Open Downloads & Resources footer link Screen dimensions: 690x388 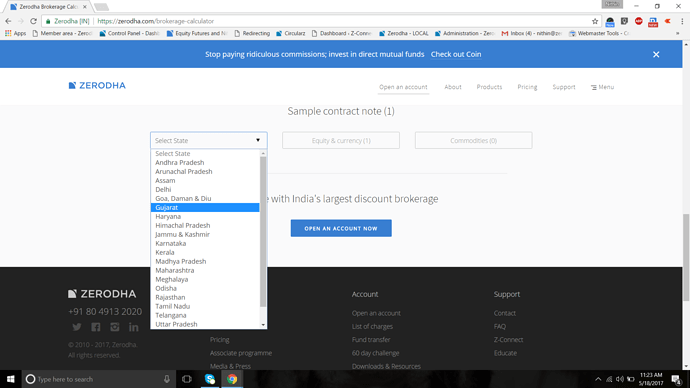pyautogui.click(x=386, y=366)
